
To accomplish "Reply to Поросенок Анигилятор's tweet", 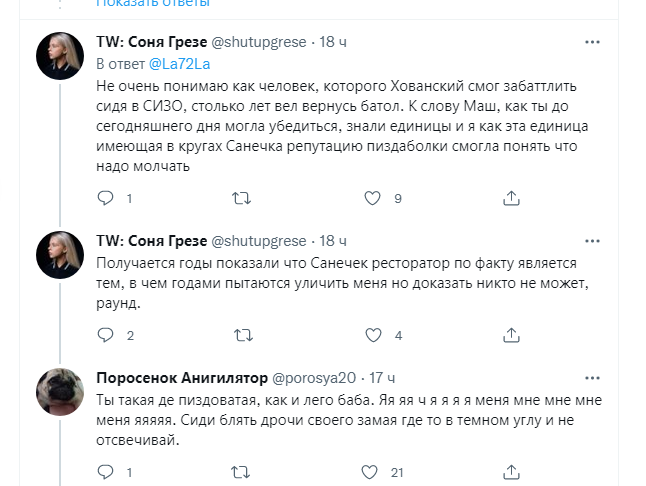I will [x=106, y=473].
